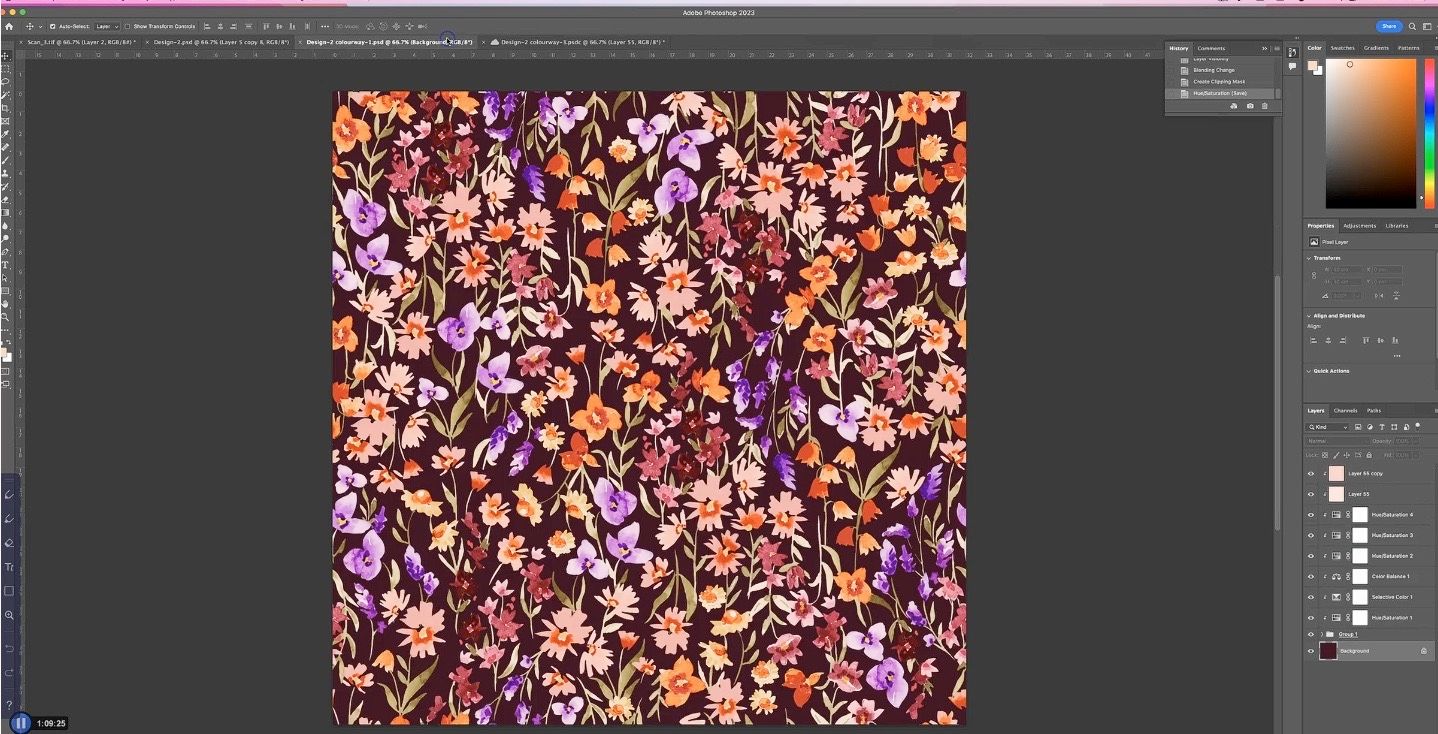
Task: Click the Color Balance 1 adjustment icon
Action: click(x=1335, y=577)
